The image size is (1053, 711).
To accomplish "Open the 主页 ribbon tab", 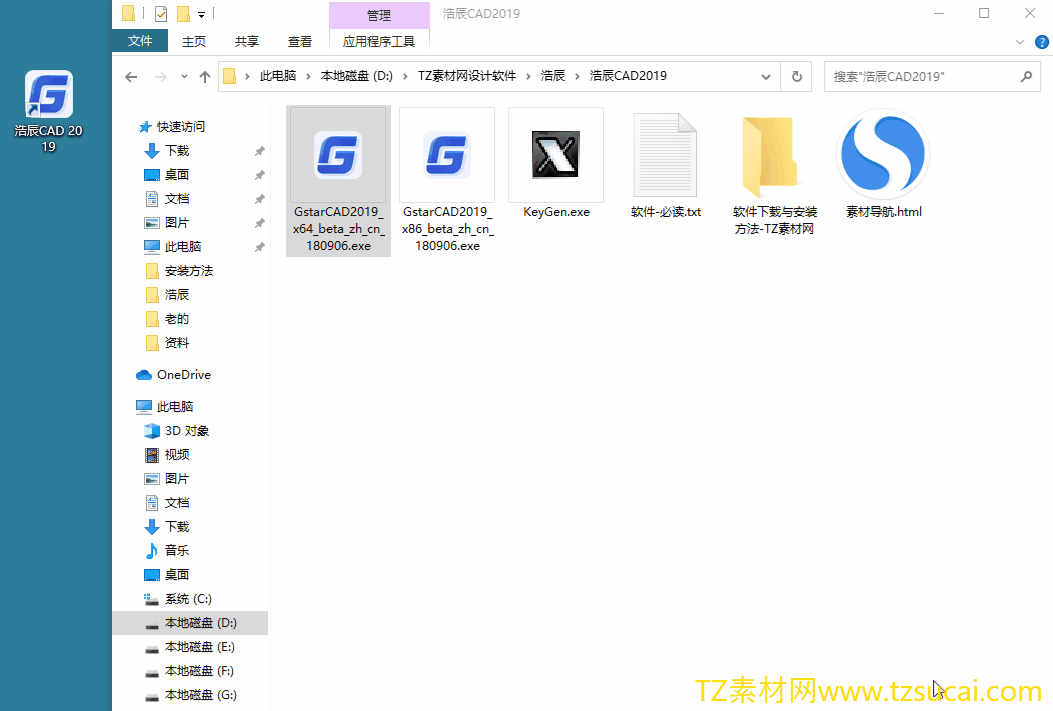I will point(194,42).
